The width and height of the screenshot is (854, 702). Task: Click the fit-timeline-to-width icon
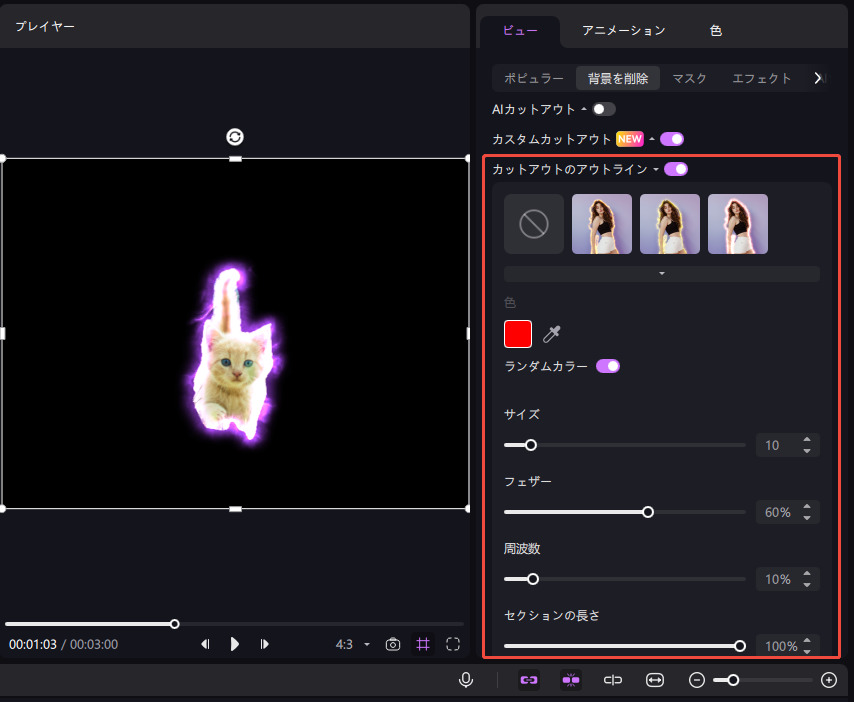pyautogui.click(x=655, y=680)
